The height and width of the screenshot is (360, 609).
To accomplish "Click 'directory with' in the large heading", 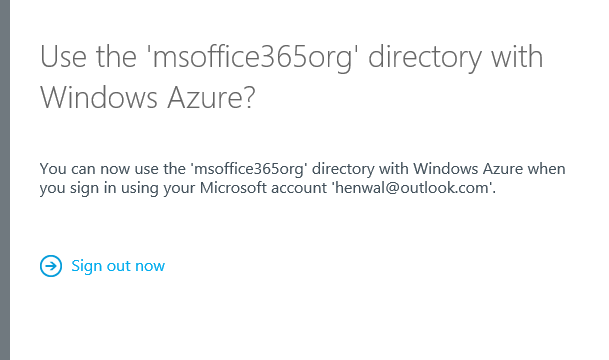I will pyautogui.click(x=455, y=57).
